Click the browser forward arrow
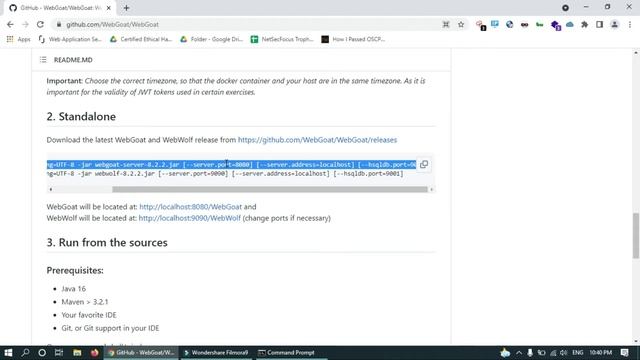The width and height of the screenshot is (640, 360). 25,24
